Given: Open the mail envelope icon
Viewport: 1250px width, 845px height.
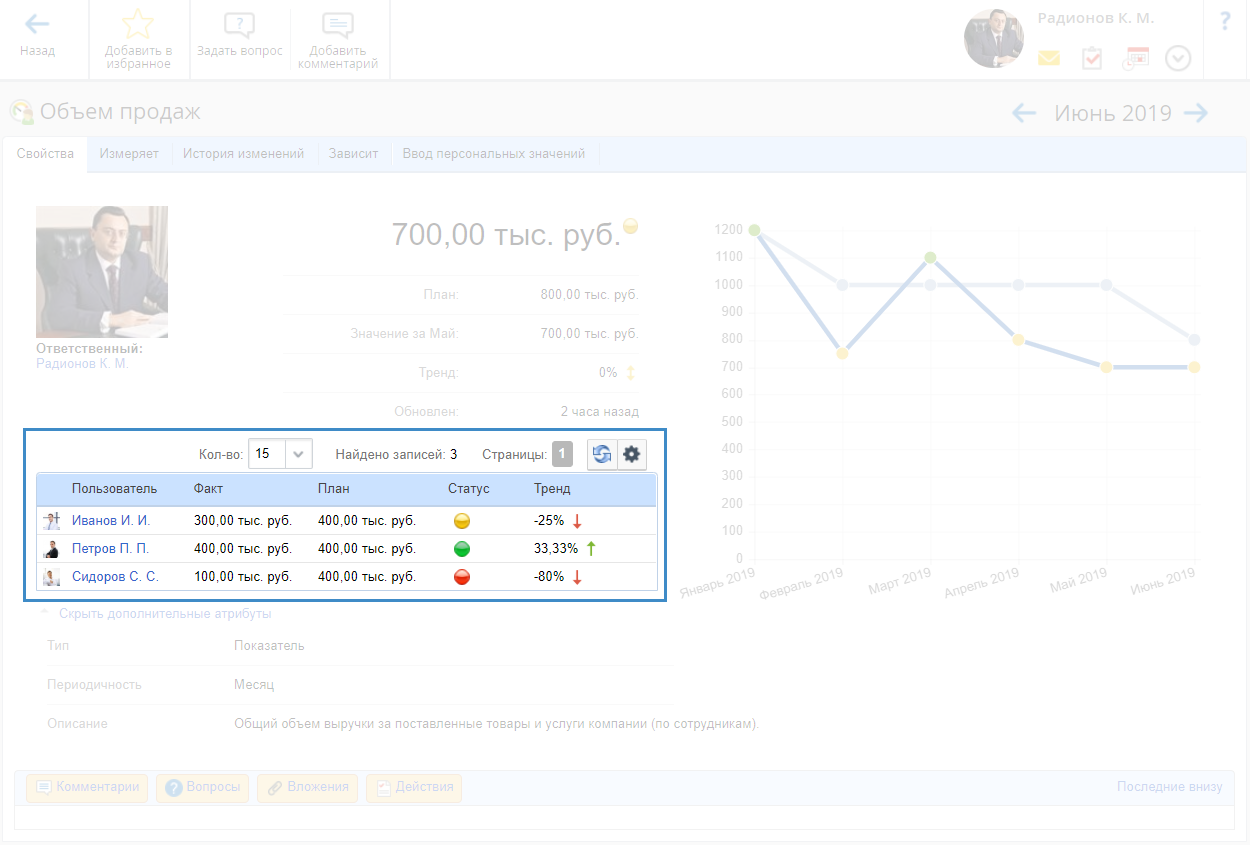Looking at the screenshot, I should coord(1048,59).
